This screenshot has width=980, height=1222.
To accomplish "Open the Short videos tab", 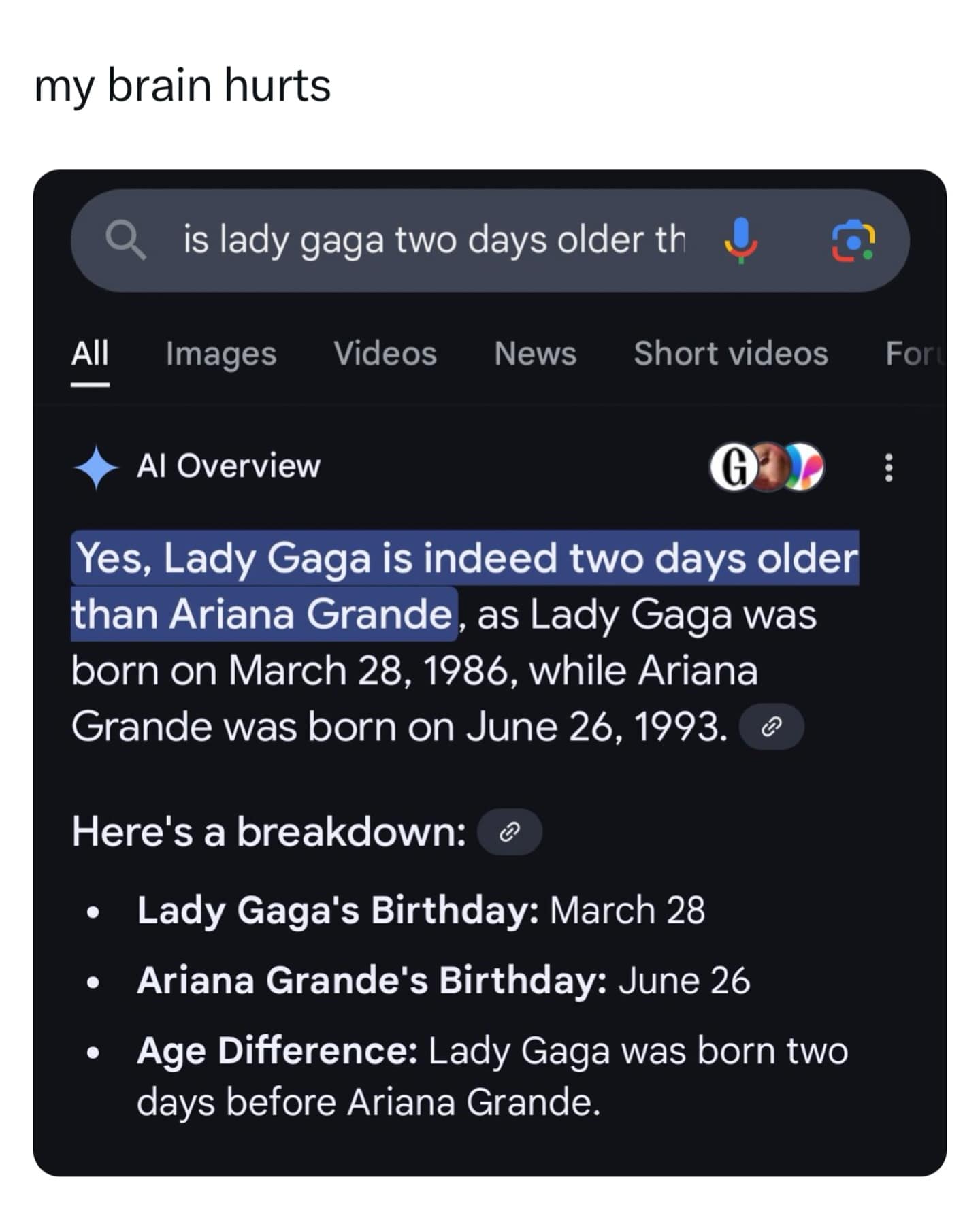I will coord(731,354).
